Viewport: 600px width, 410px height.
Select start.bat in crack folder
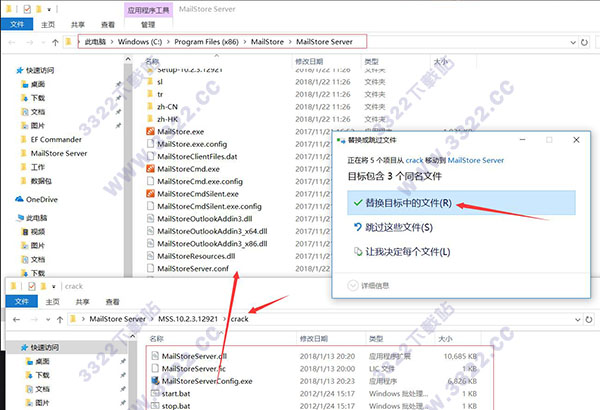click(176, 393)
